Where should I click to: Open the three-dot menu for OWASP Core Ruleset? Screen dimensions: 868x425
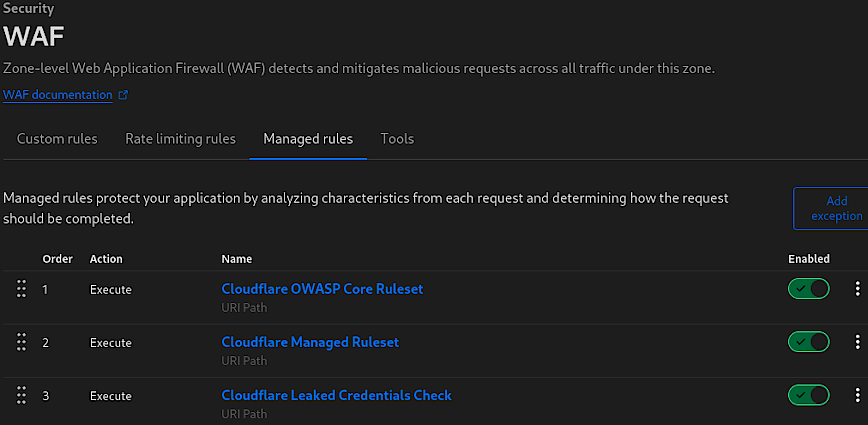click(857, 289)
